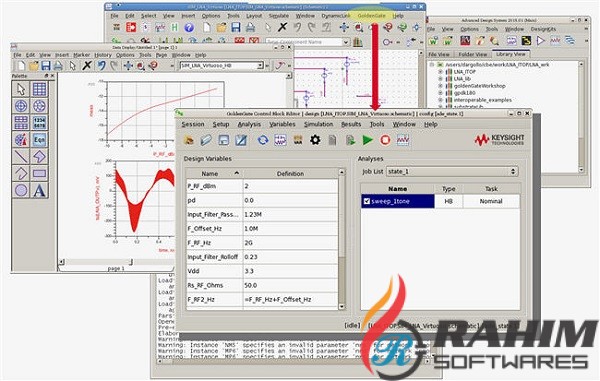Click the green Run simulation play icon

pos(367,140)
